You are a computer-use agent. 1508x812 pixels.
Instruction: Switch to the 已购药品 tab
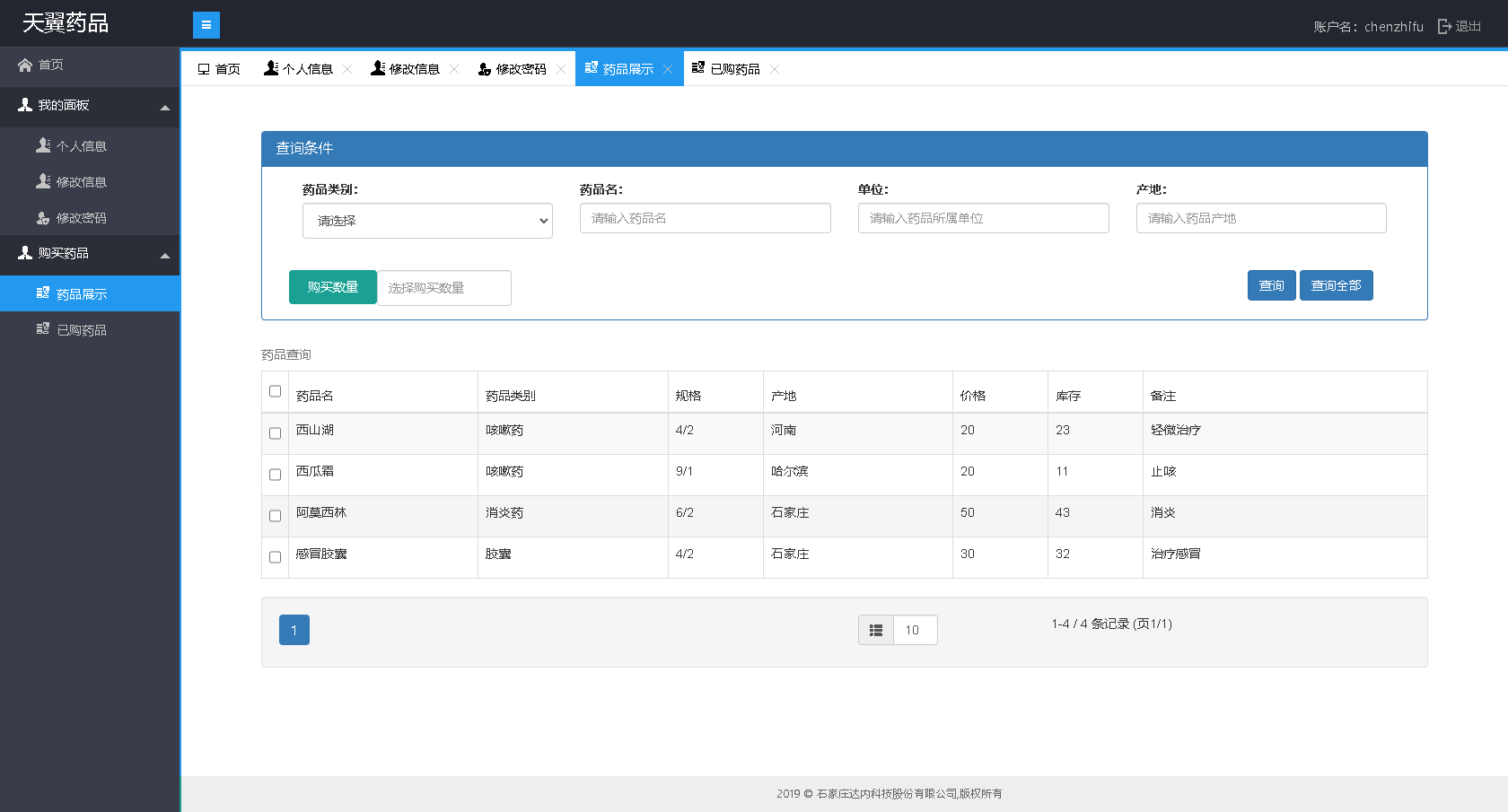[x=734, y=69]
